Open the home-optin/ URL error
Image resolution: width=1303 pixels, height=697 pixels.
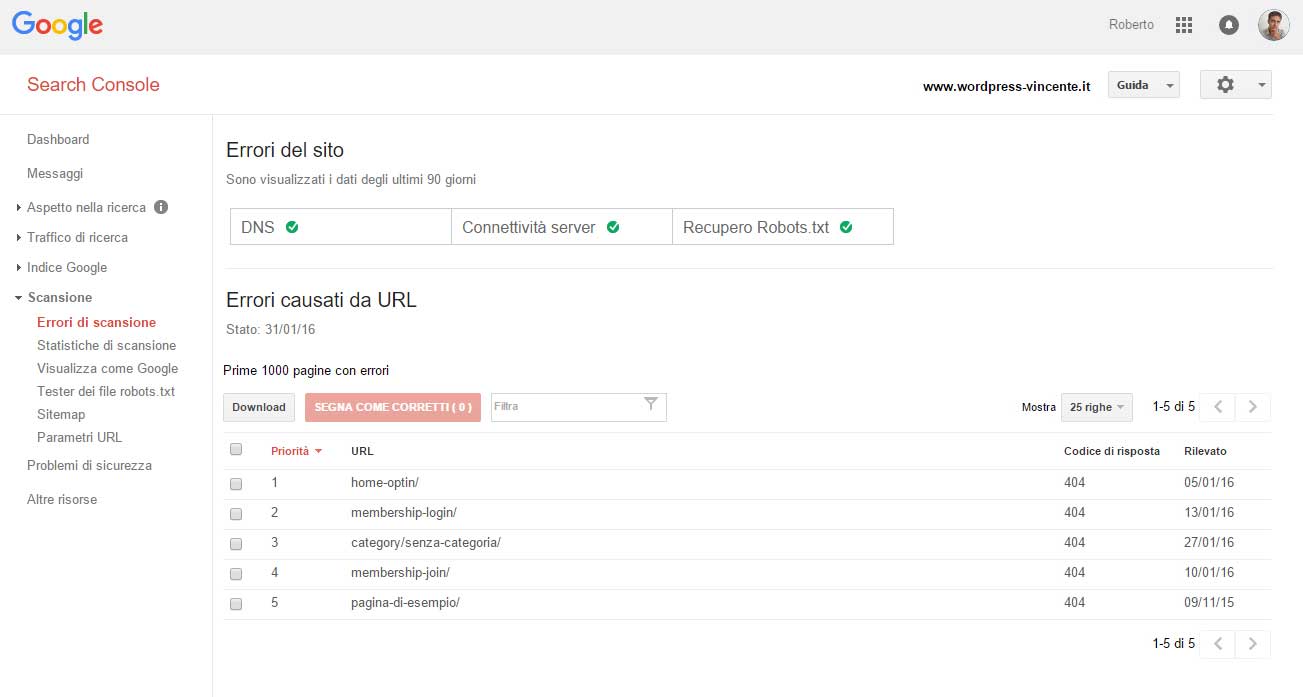point(385,483)
